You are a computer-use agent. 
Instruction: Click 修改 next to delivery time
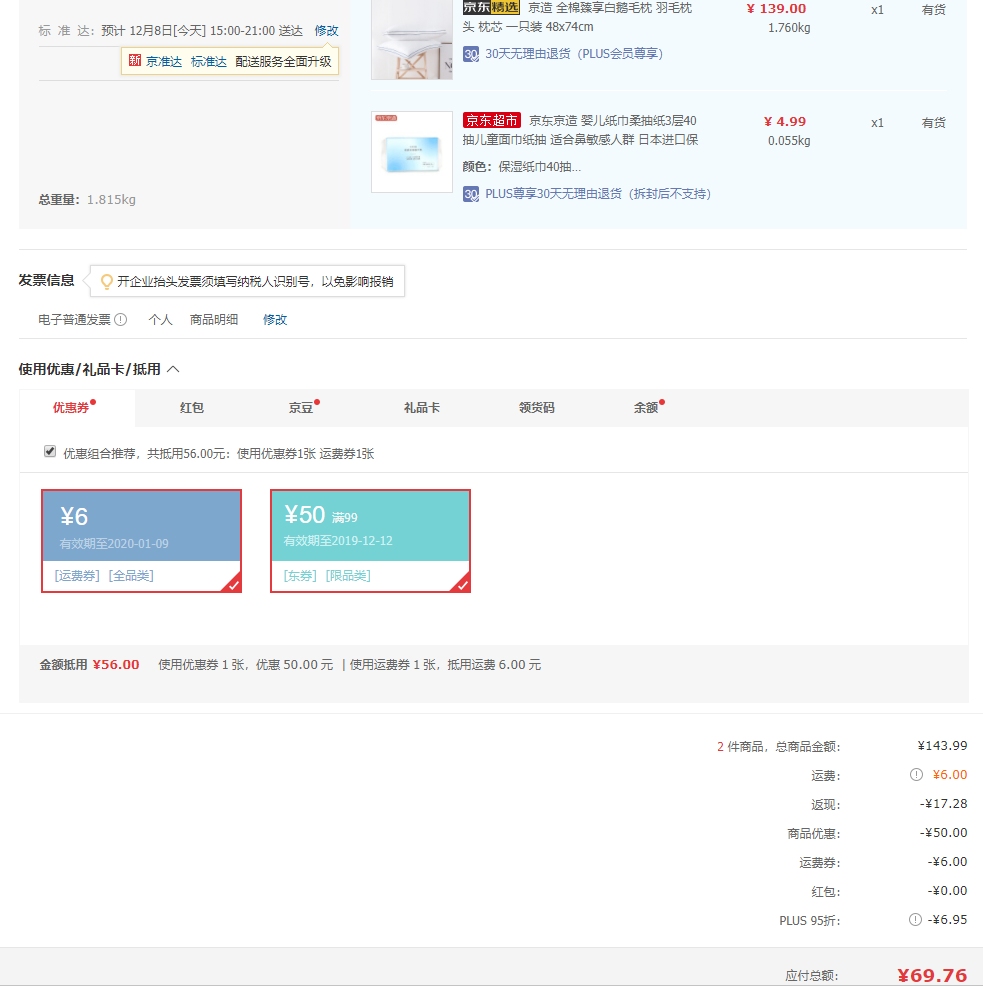pyautogui.click(x=326, y=30)
